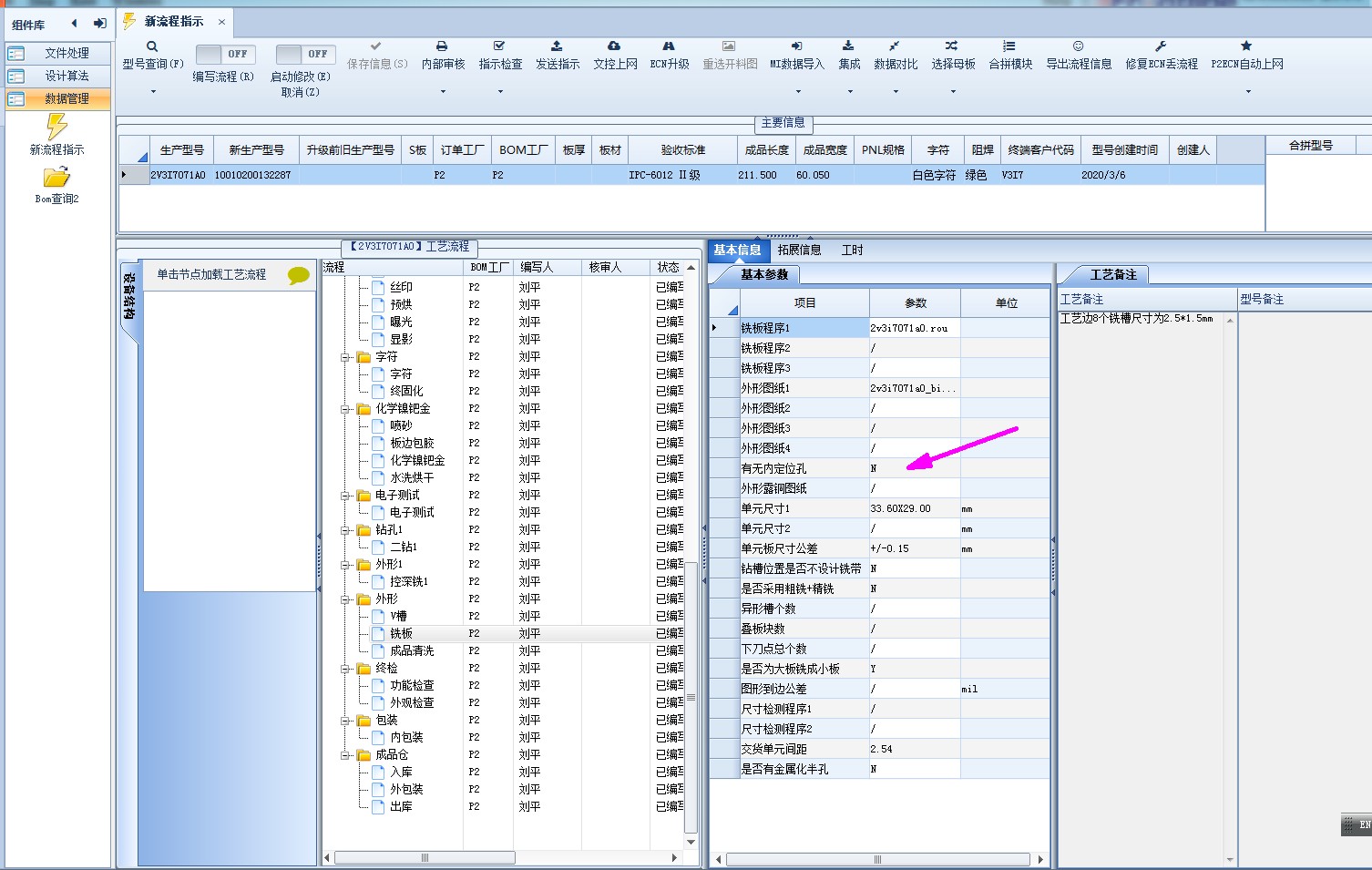Viewport: 1372px width, 870px height.
Task: Switch to the 工时 tab
Action: pos(852,250)
